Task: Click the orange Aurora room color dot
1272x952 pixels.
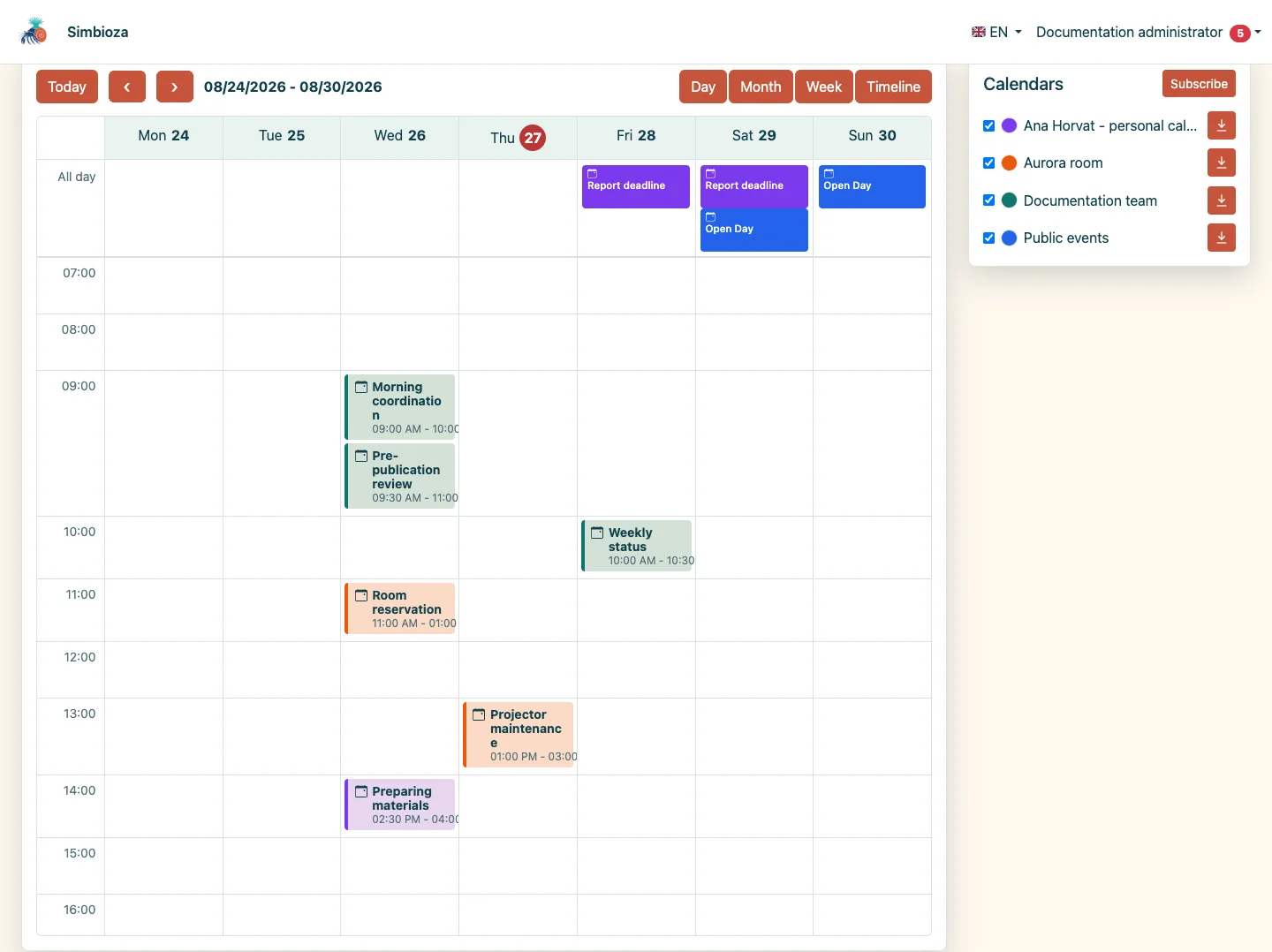Action: [1010, 162]
